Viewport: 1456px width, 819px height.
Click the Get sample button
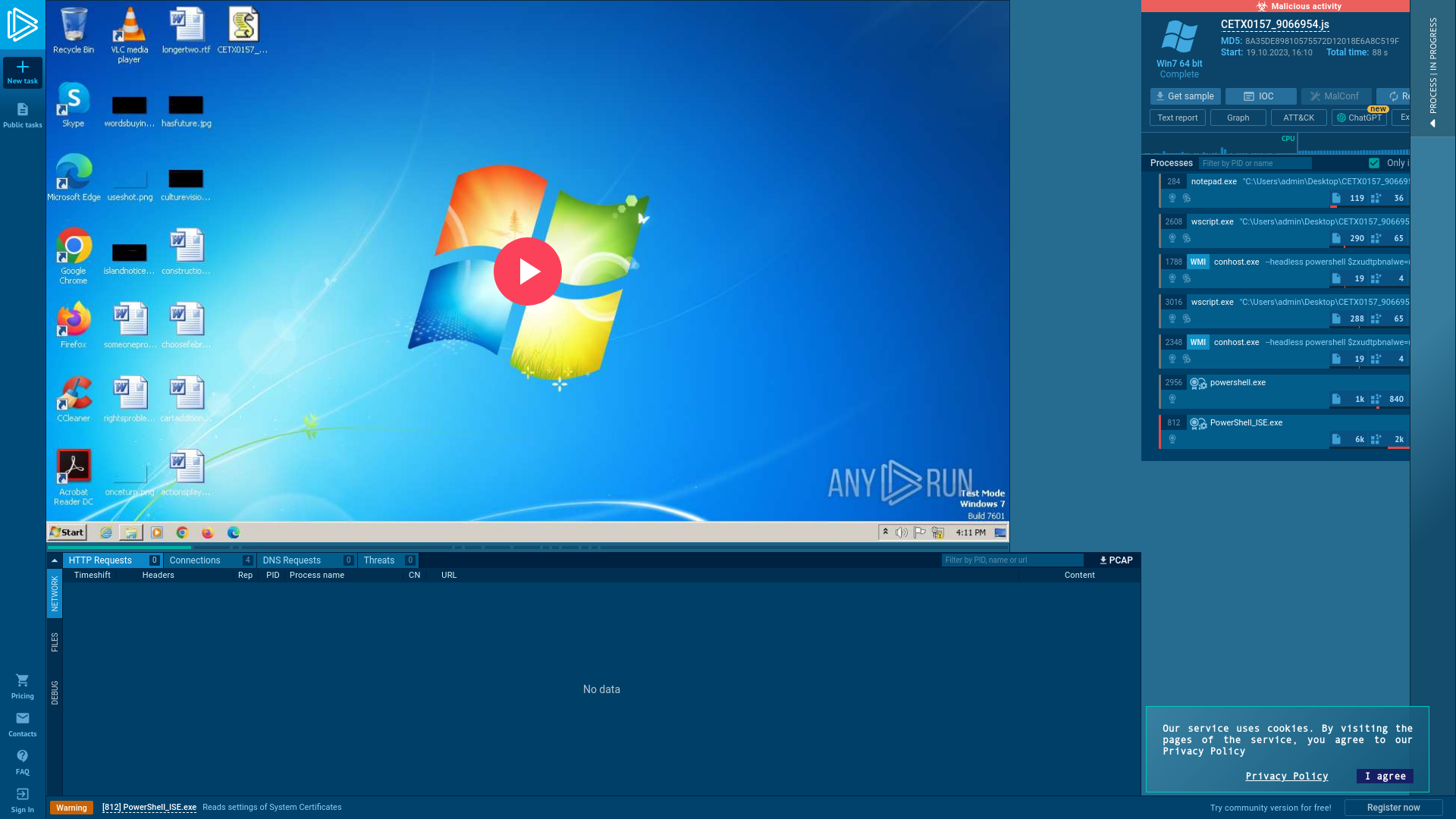coord(1185,96)
